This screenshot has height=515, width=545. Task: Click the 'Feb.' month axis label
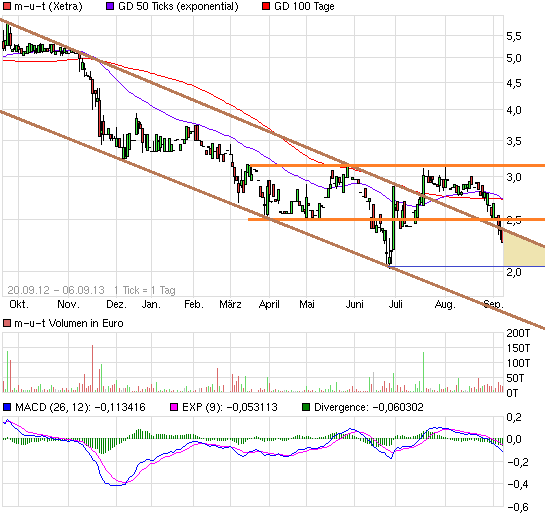pos(194,304)
